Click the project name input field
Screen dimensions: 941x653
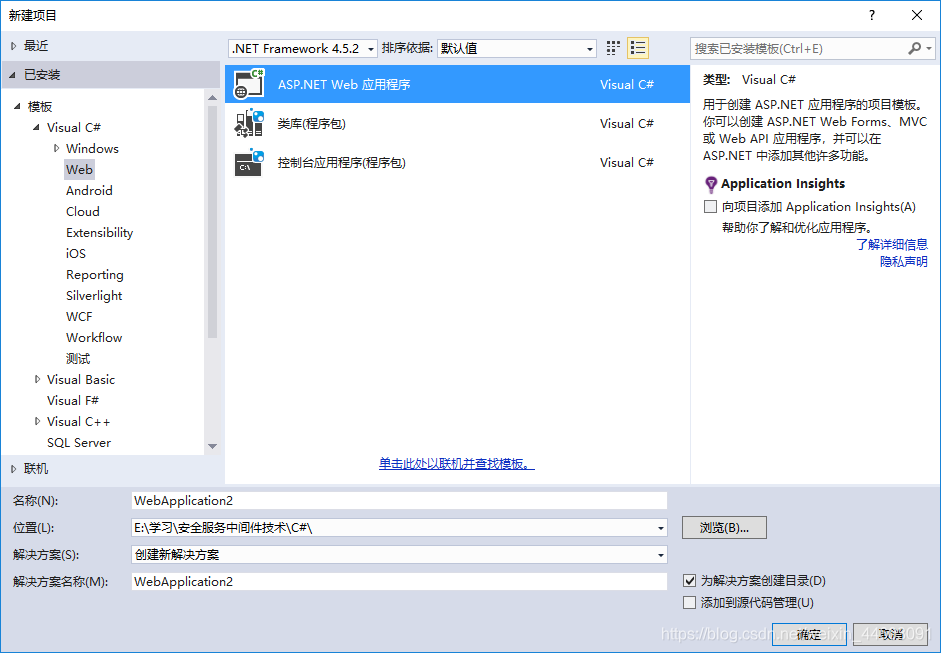click(x=399, y=501)
